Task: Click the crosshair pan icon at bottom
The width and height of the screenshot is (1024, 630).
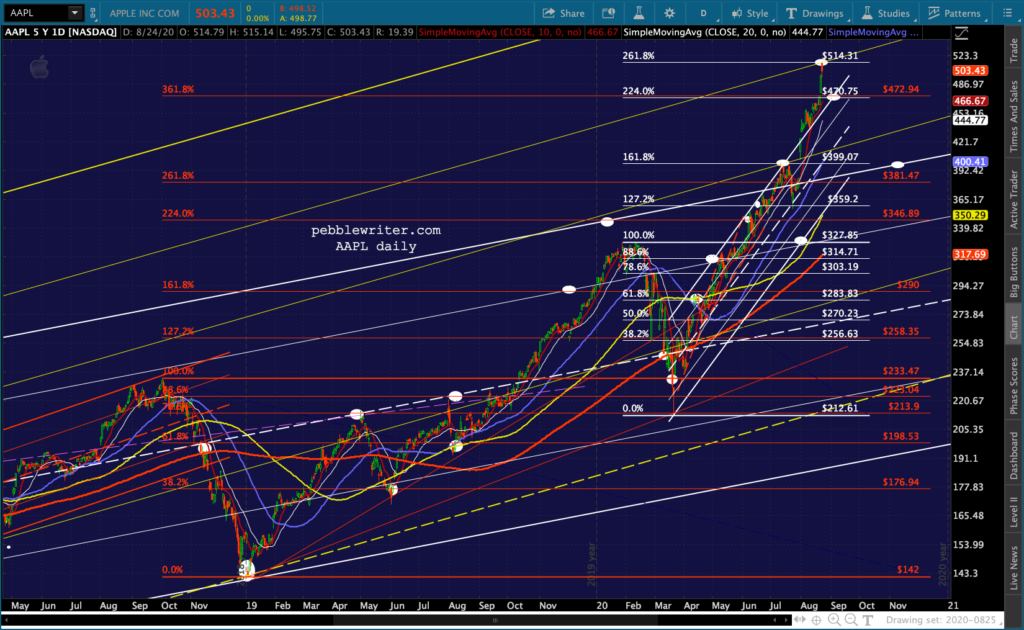Action: tap(816, 620)
